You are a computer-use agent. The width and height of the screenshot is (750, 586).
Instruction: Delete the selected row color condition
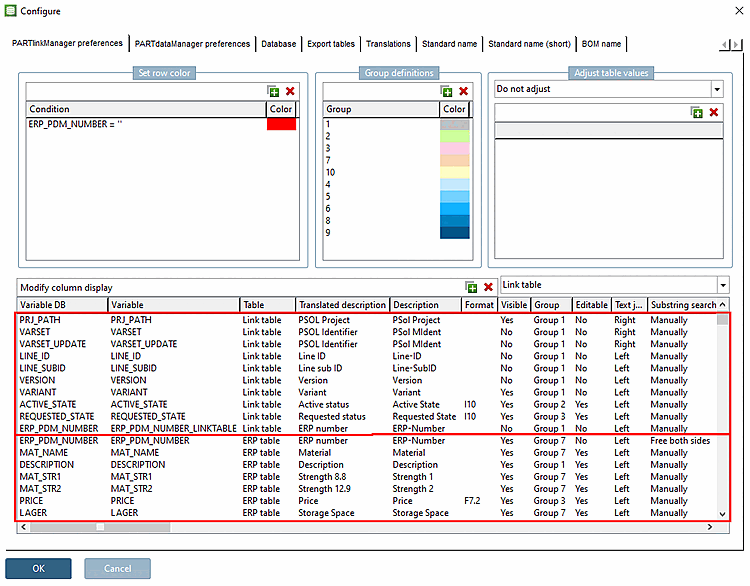(x=290, y=91)
